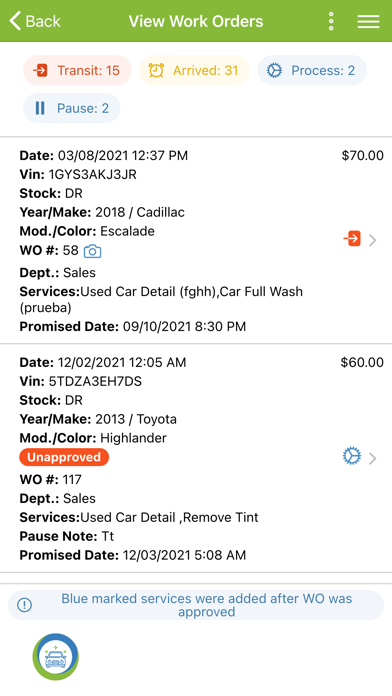Expand Toyota Highlander order with chevron

373,458
